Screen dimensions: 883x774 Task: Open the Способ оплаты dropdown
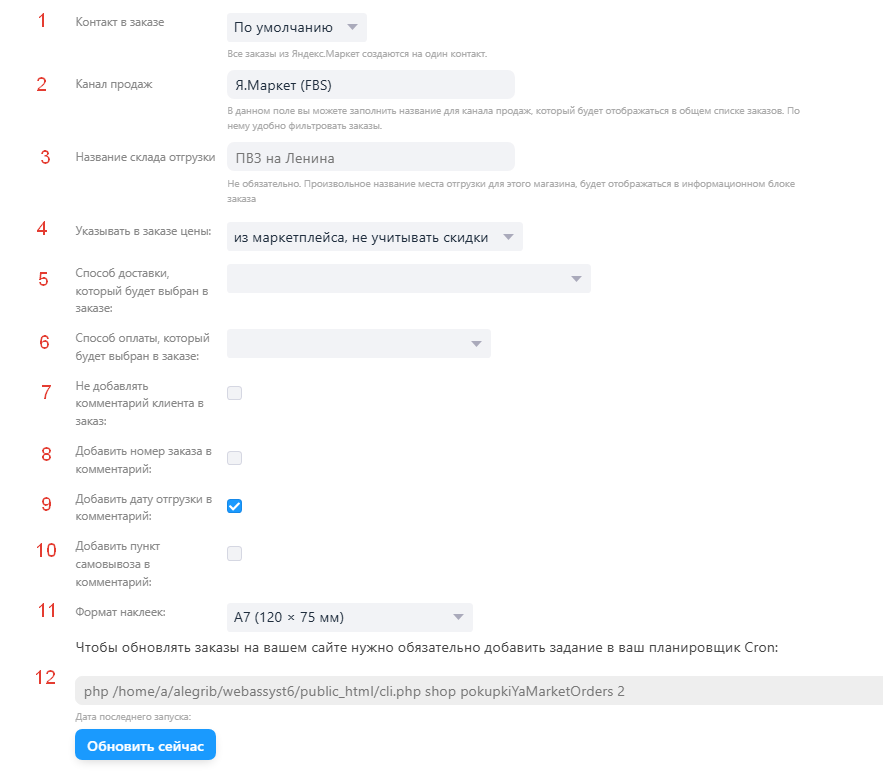[359, 344]
